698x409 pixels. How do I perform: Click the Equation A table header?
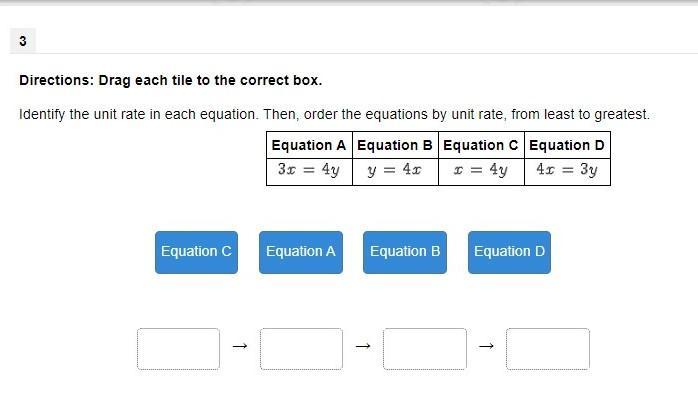(x=309, y=145)
